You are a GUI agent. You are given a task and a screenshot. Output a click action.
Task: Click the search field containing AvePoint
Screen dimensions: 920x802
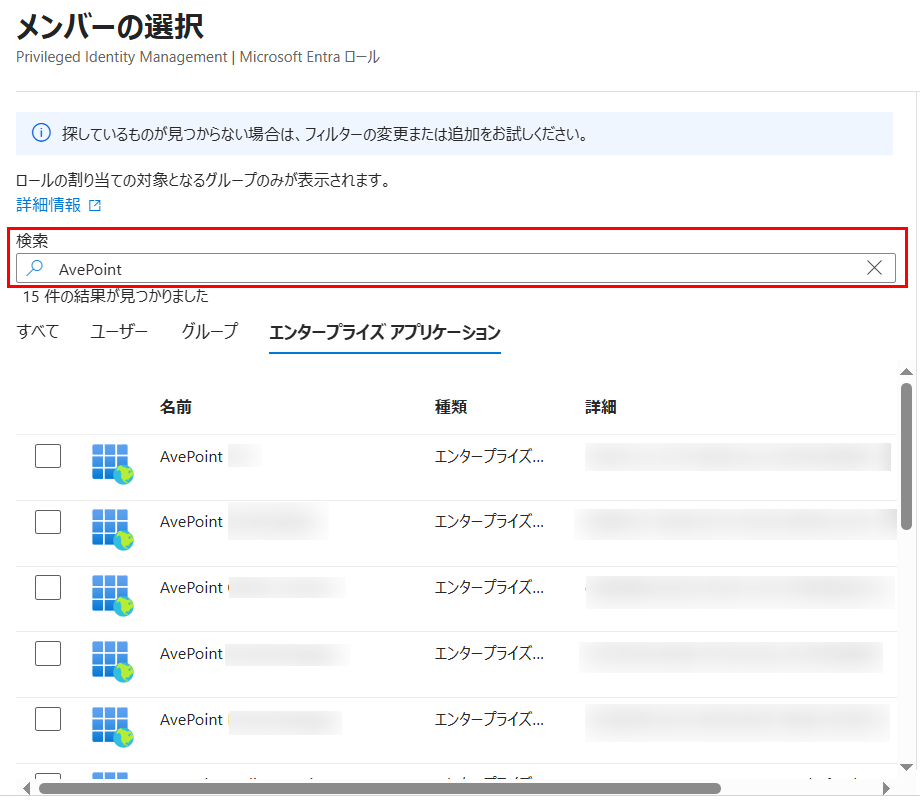click(x=456, y=268)
